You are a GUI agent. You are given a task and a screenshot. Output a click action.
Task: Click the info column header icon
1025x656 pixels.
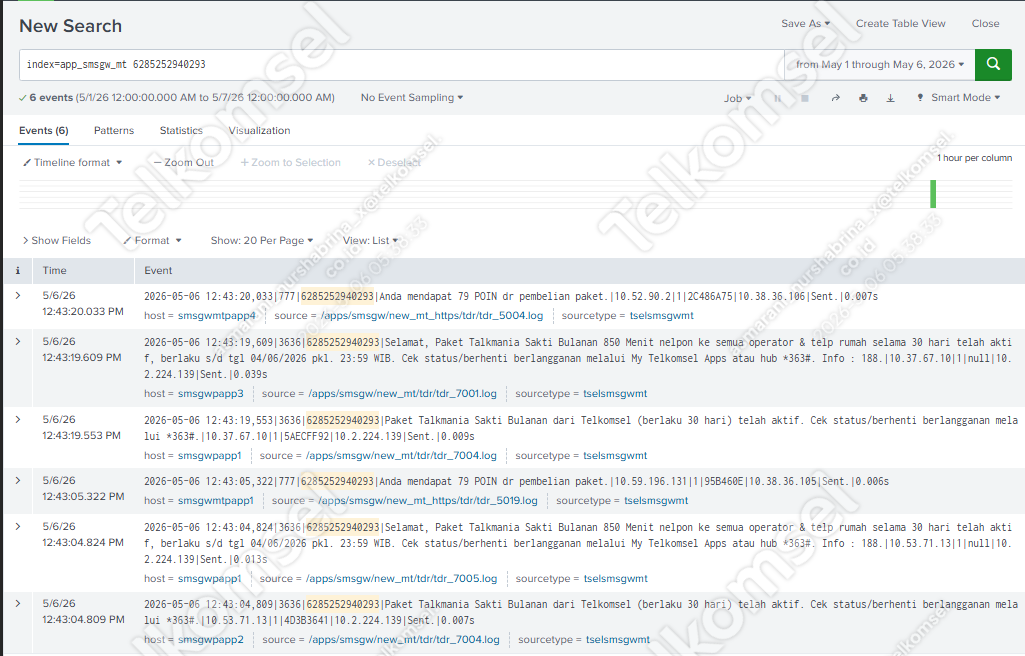[x=18, y=271]
